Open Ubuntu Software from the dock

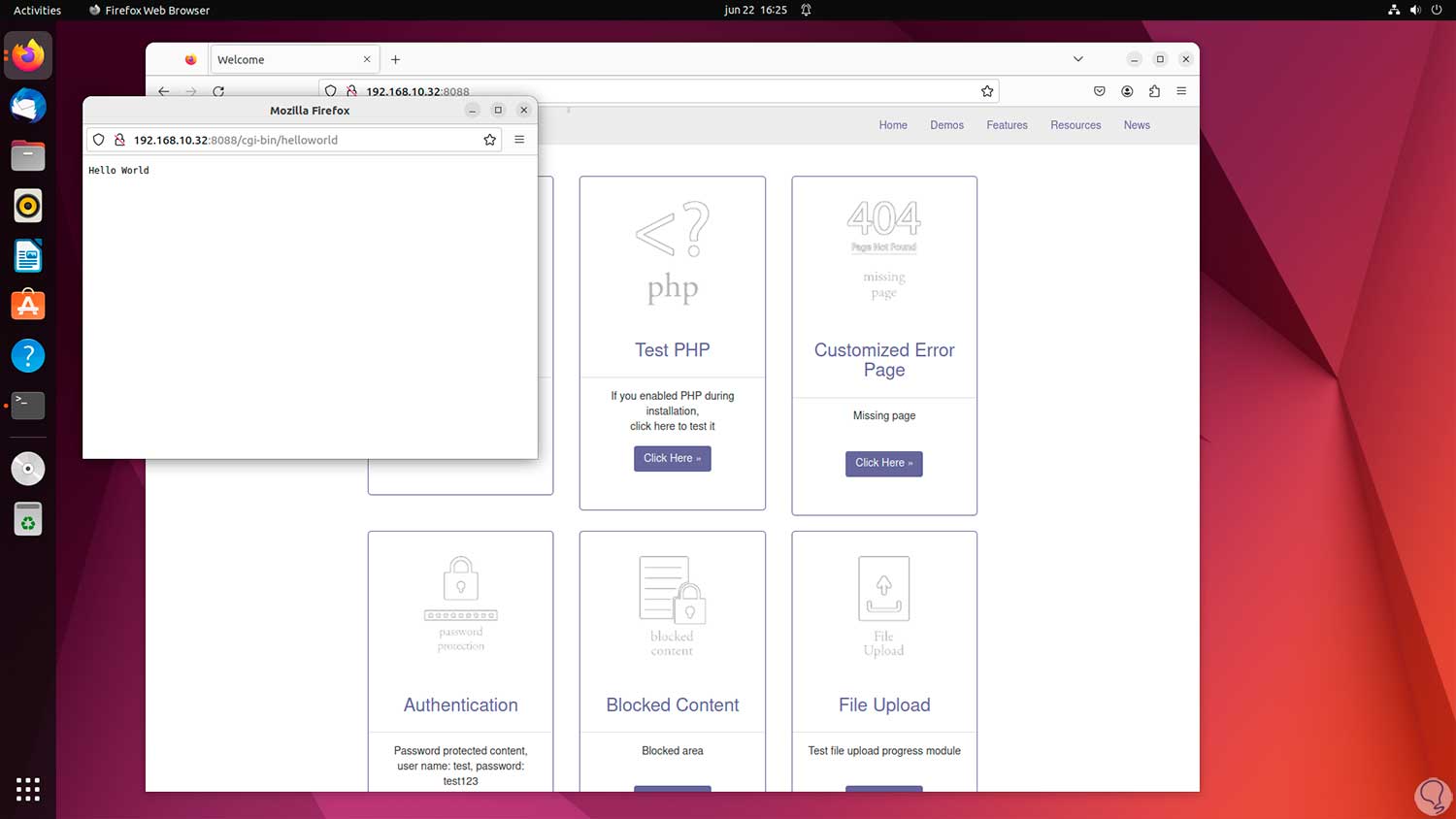coord(28,306)
